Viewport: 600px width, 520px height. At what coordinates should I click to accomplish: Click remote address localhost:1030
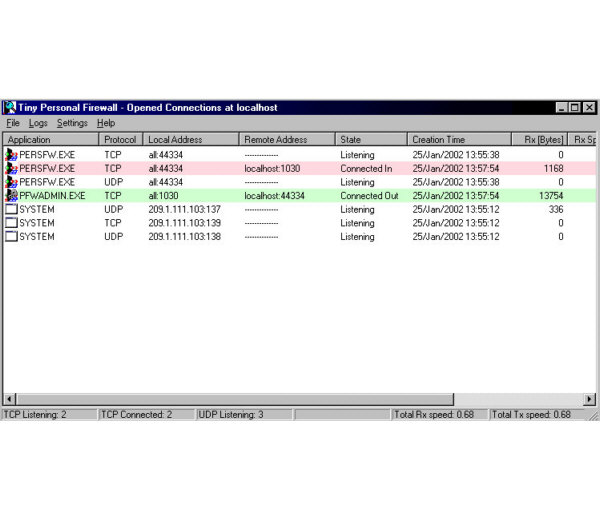click(272, 168)
